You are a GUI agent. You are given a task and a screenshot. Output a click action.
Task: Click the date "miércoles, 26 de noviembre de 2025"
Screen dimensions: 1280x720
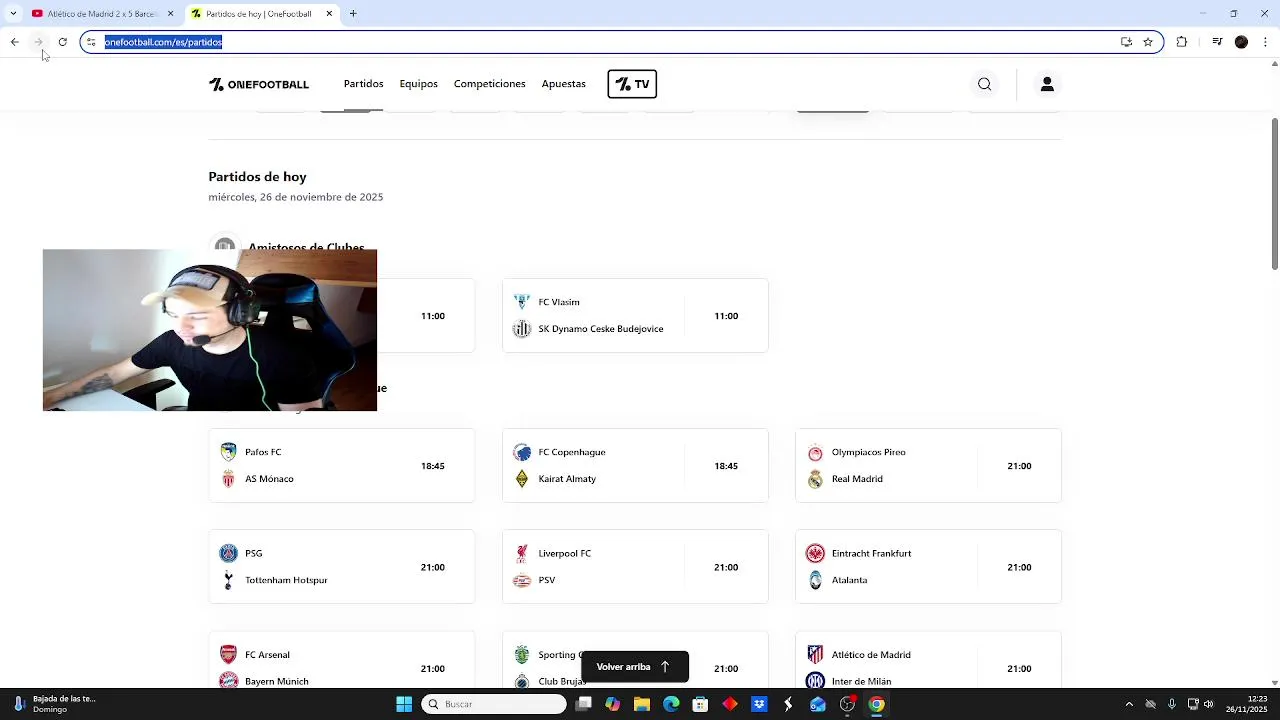point(296,197)
